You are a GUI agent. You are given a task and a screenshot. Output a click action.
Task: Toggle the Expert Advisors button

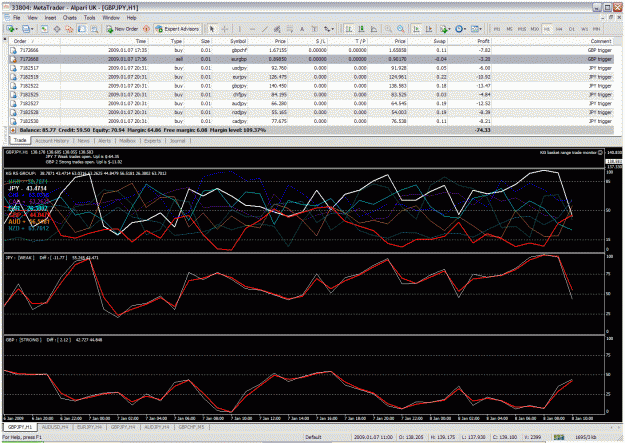tap(177, 29)
